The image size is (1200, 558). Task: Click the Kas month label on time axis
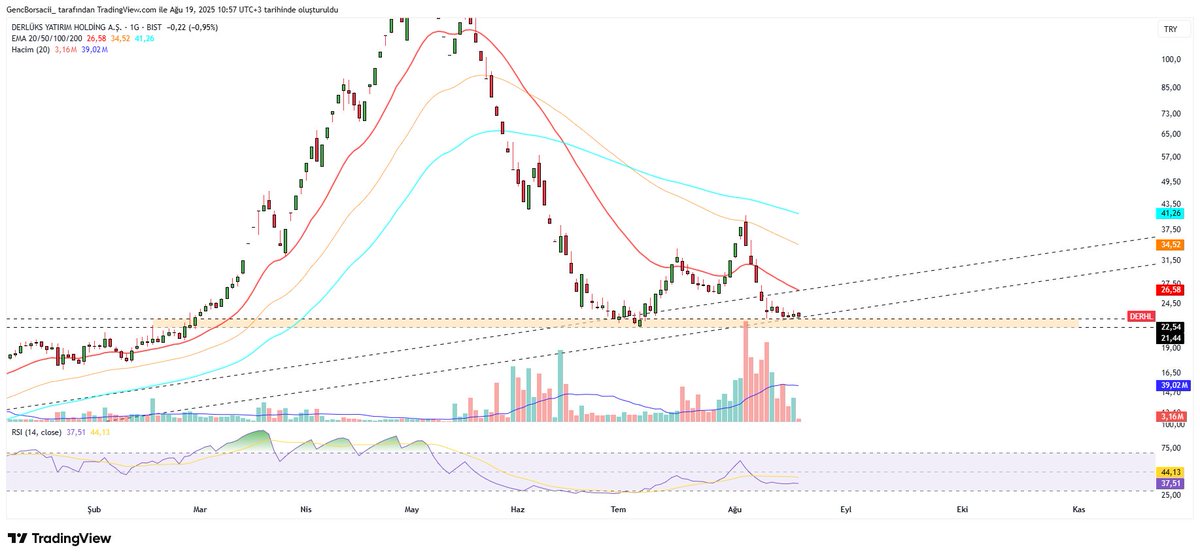pyautogui.click(x=1079, y=510)
